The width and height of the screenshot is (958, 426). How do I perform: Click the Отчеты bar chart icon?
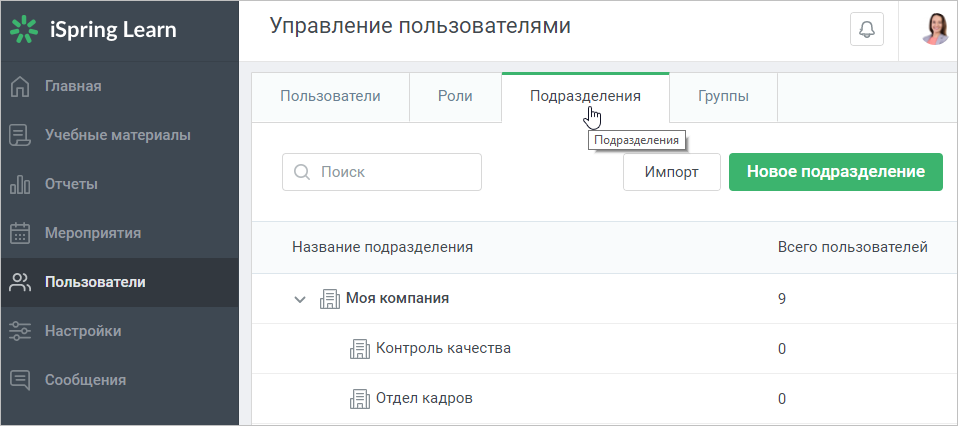(x=20, y=184)
